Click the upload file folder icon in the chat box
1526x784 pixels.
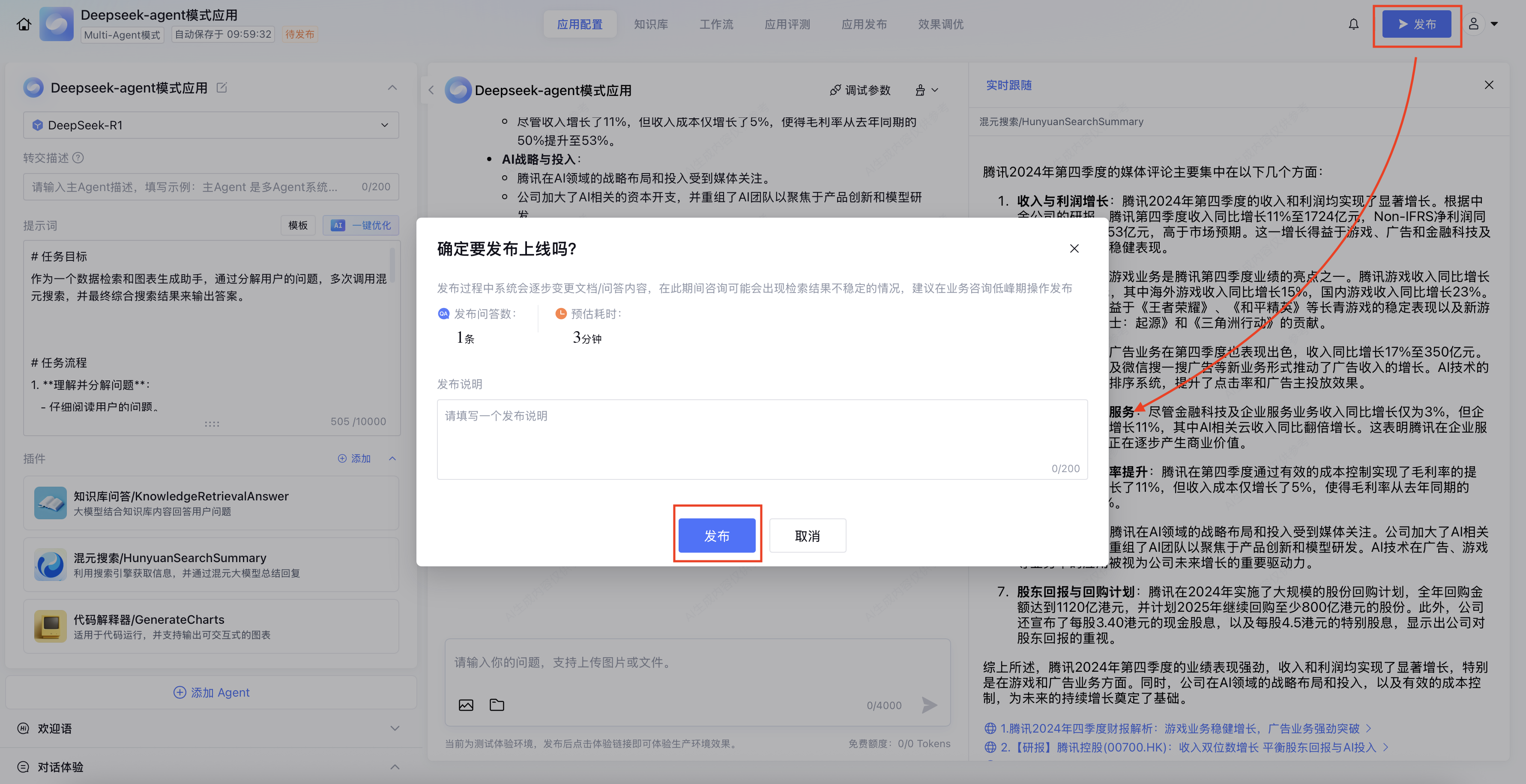(x=497, y=705)
